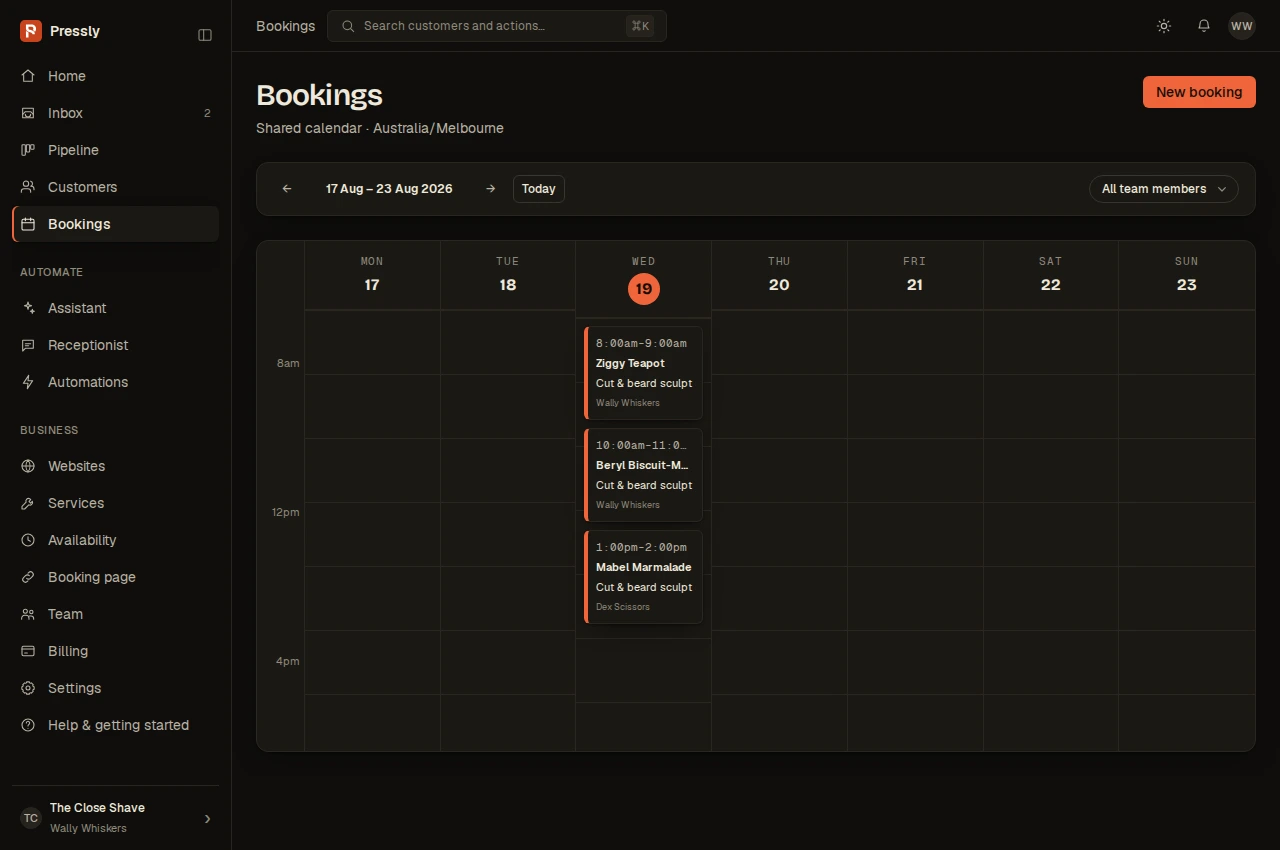Click the Receptionist chat icon

[x=28, y=345]
